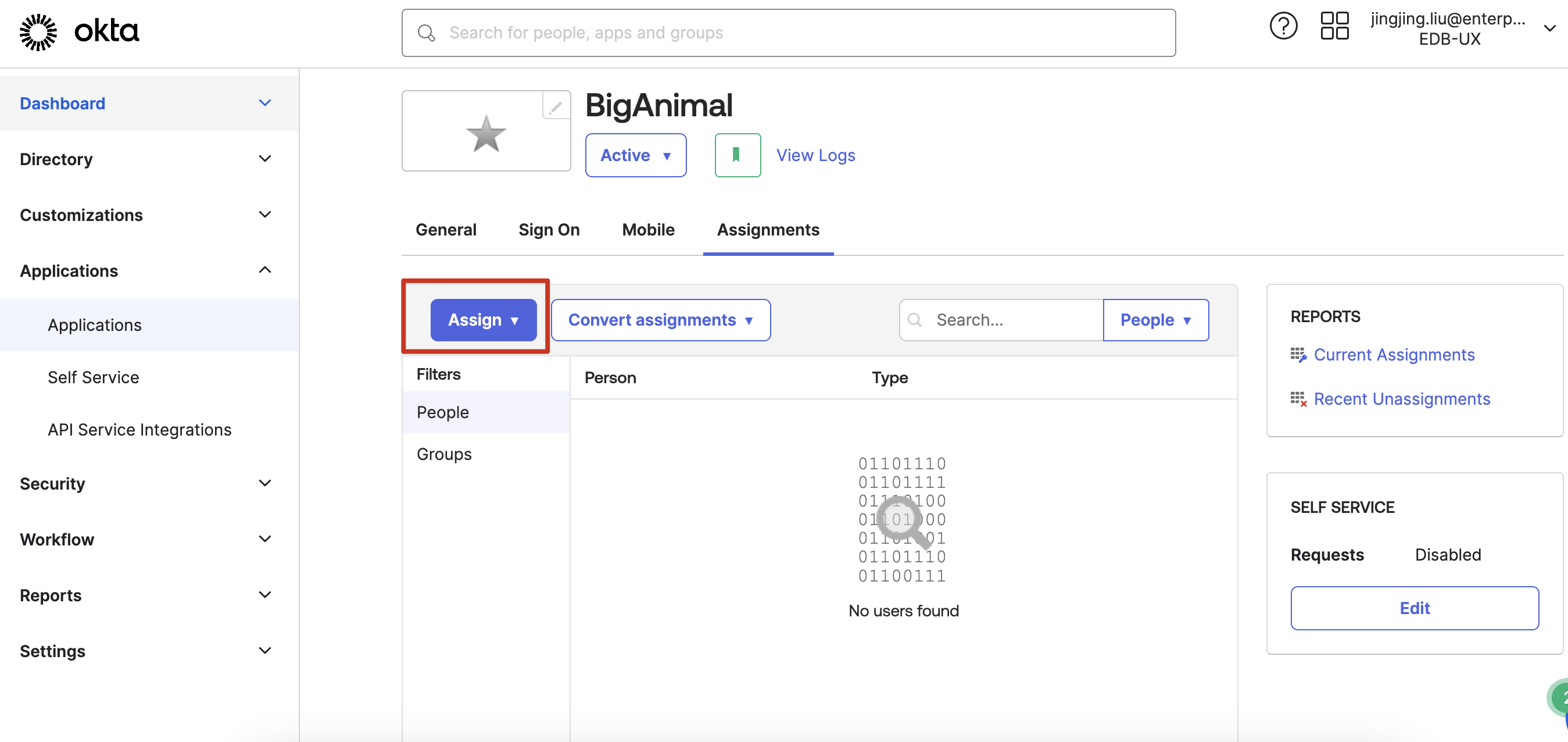
Task: Open the Current Assignments report link
Action: [x=1394, y=355]
